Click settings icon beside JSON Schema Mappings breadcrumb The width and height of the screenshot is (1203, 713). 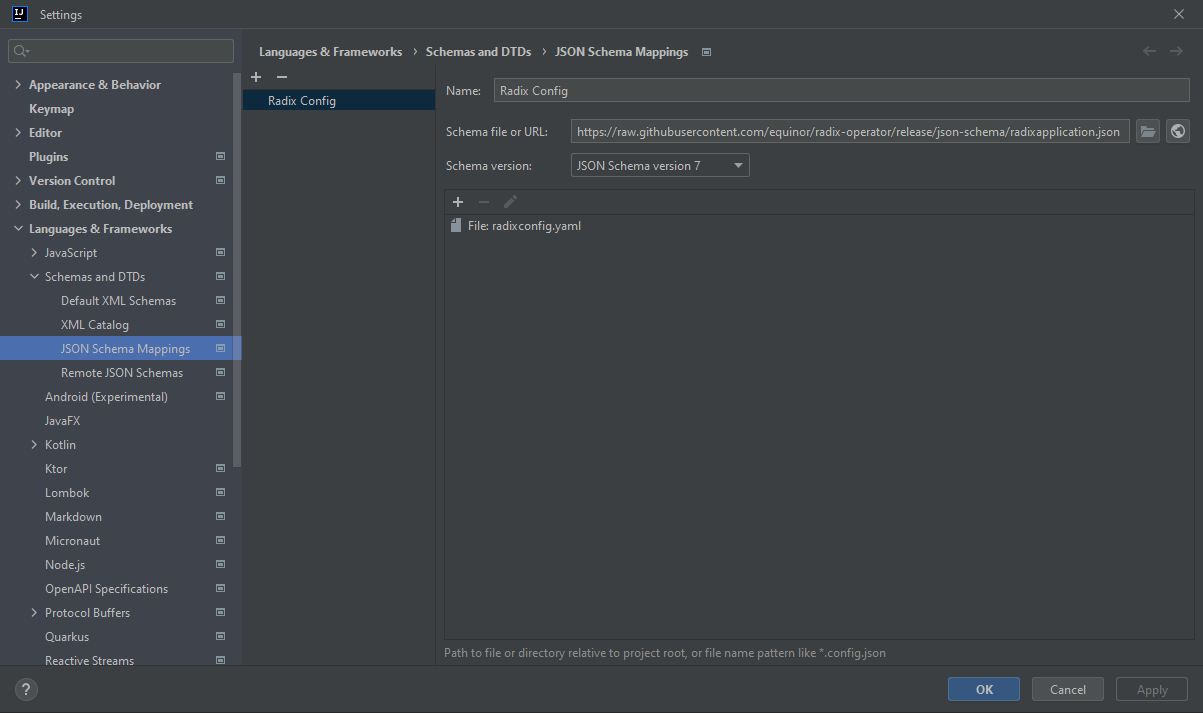click(706, 51)
